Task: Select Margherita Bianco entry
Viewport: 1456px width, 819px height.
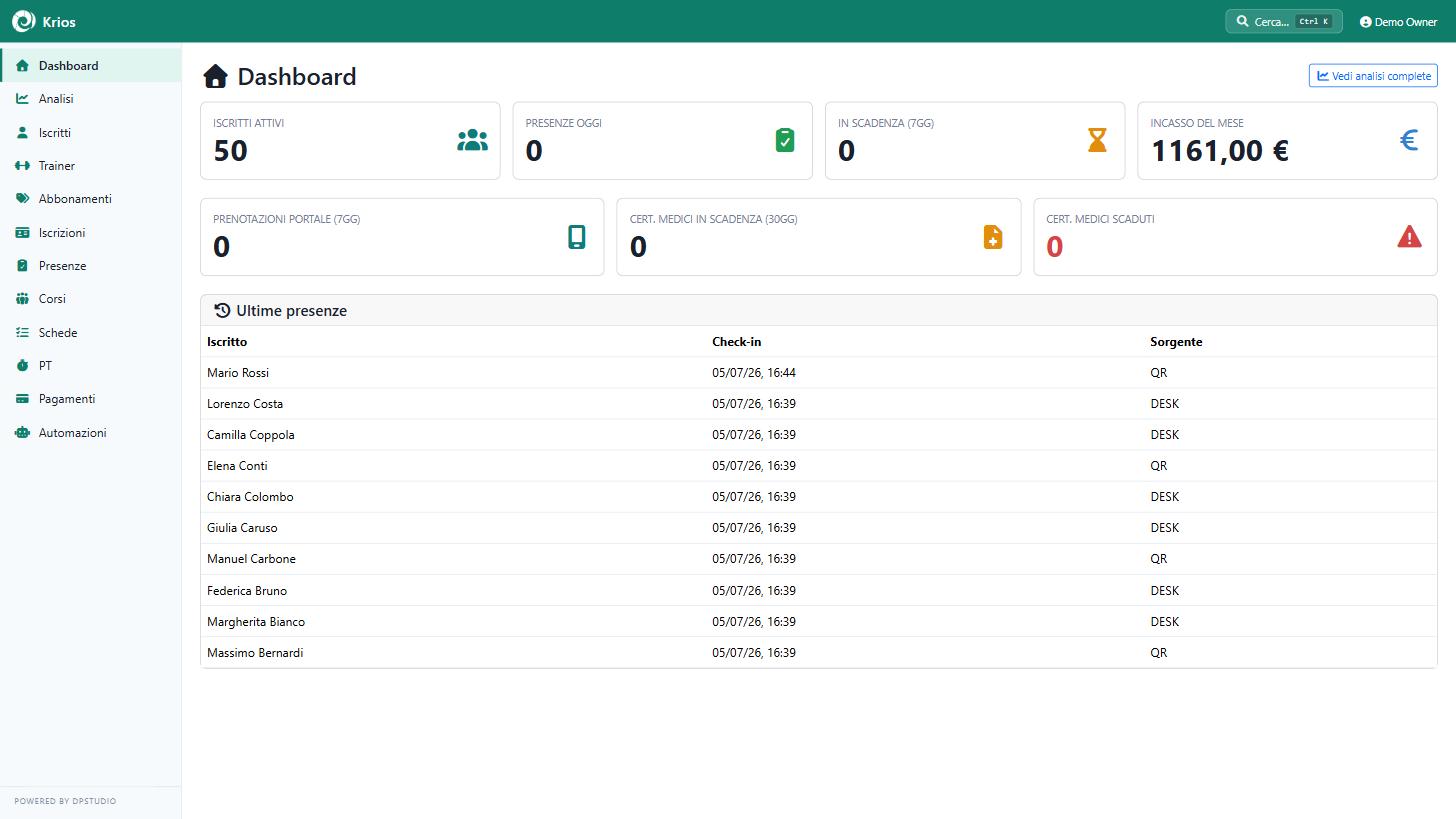Action: coord(256,622)
